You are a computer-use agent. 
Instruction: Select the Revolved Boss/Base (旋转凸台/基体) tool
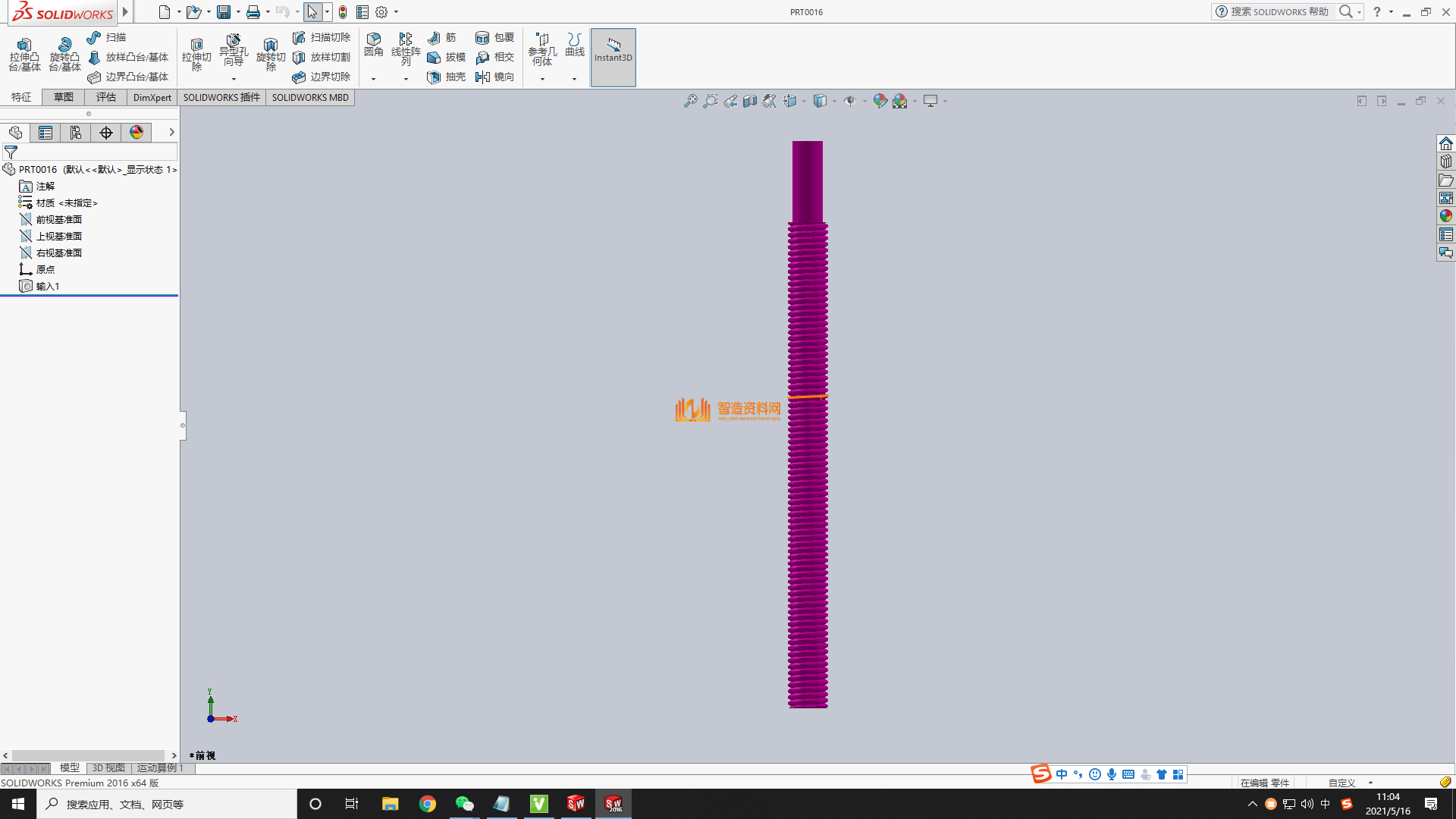[64, 45]
